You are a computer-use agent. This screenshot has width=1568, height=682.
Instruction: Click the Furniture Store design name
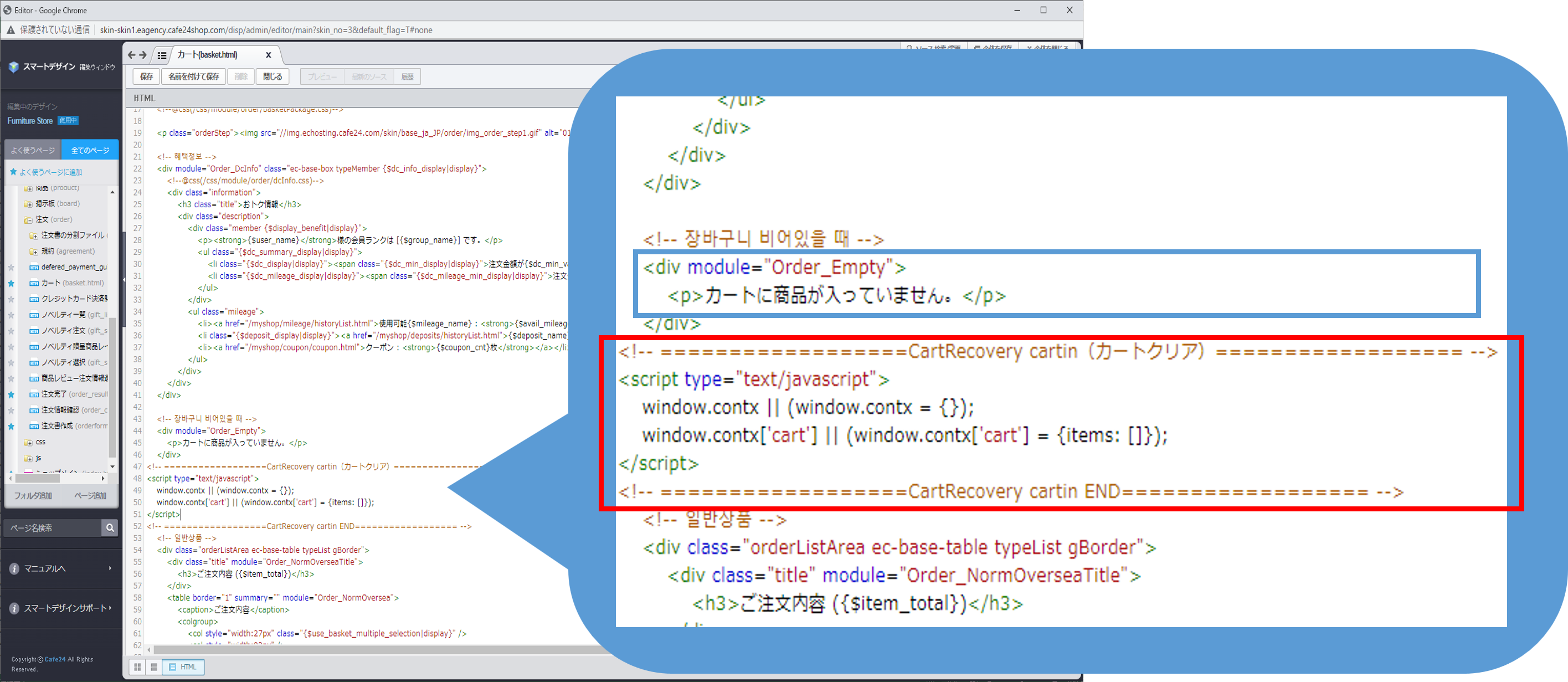30,121
